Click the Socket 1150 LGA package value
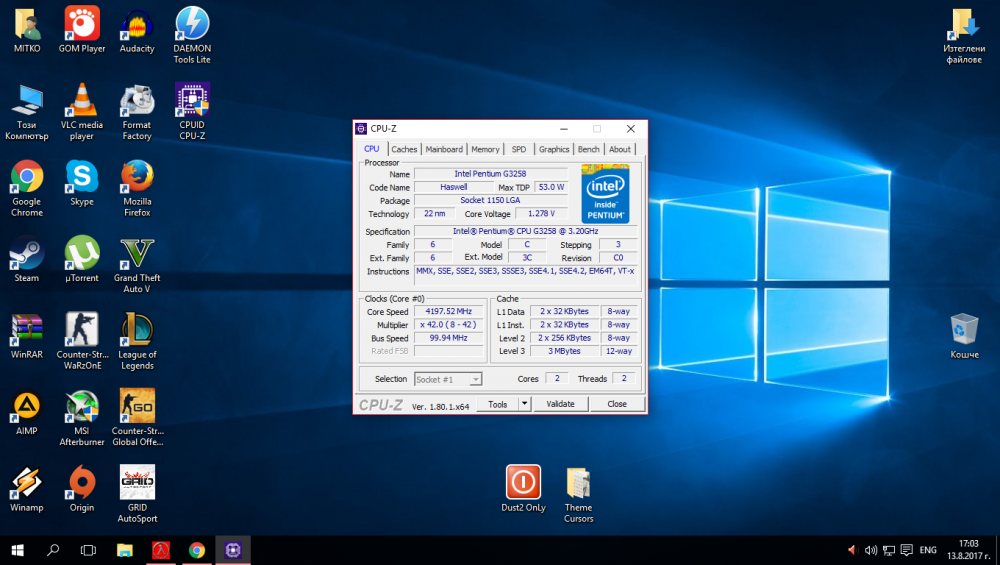Image resolution: width=1000 pixels, height=565 pixels. pos(490,200)
